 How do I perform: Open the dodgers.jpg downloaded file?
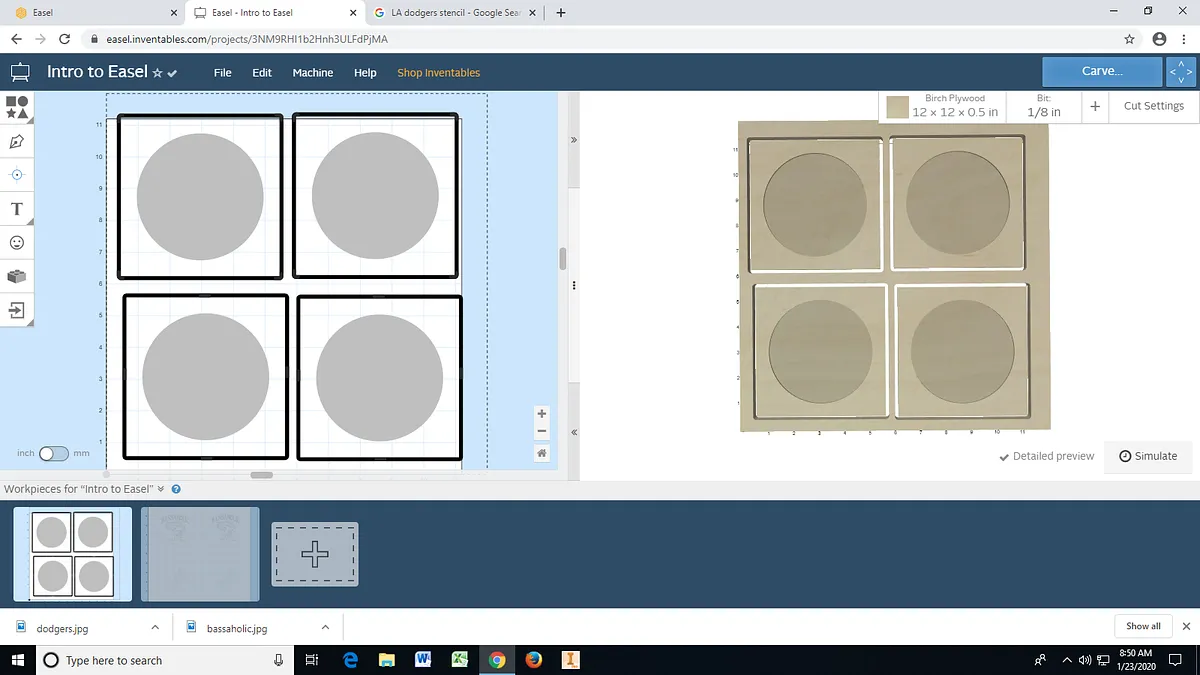62,628
